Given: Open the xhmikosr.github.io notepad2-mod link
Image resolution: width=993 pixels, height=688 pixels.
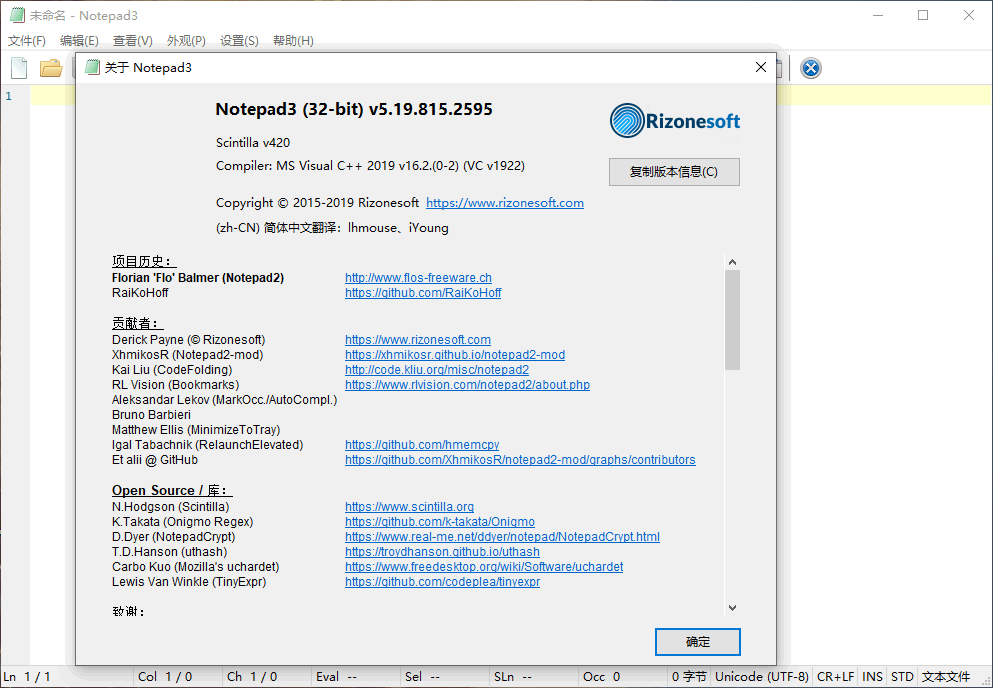Looking at the screenshot, I should click(x=455, y=355).
